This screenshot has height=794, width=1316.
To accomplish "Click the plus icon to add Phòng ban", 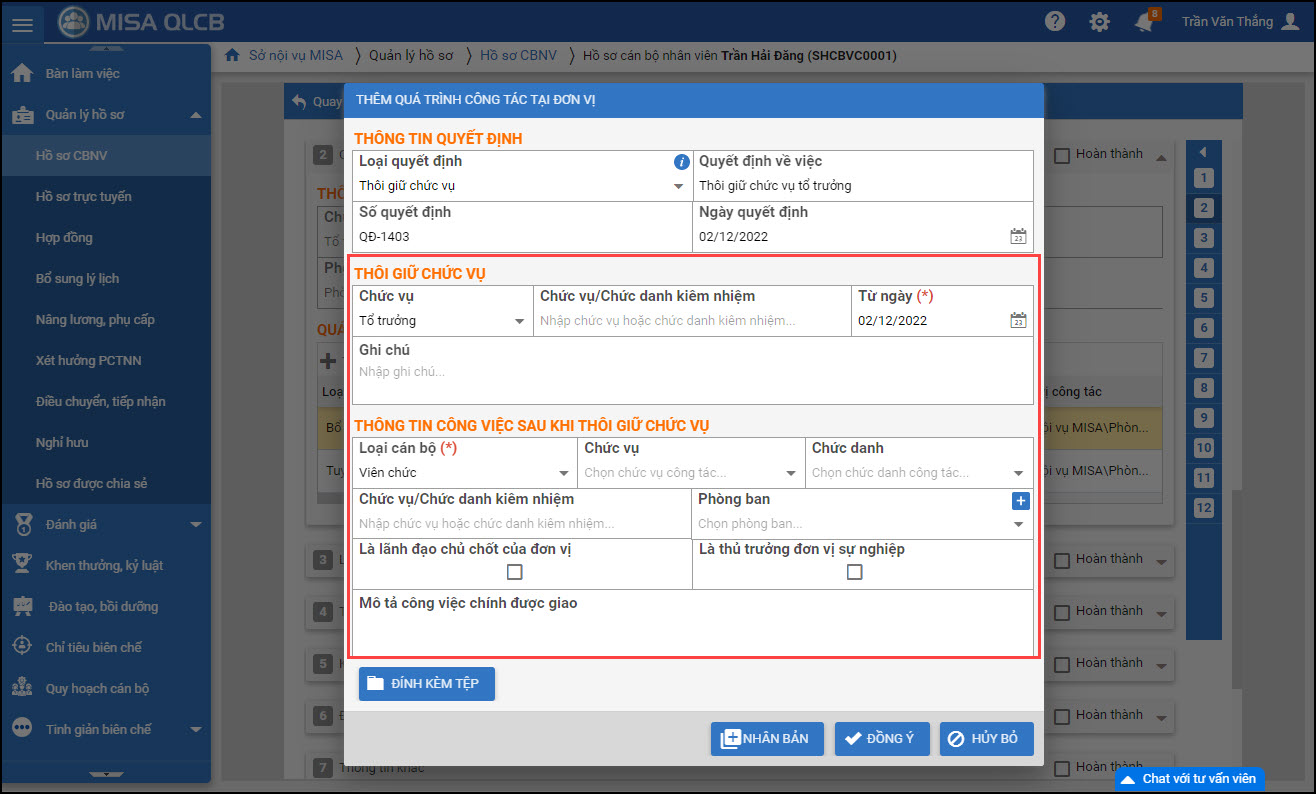I will click(x=1020, y=501).
